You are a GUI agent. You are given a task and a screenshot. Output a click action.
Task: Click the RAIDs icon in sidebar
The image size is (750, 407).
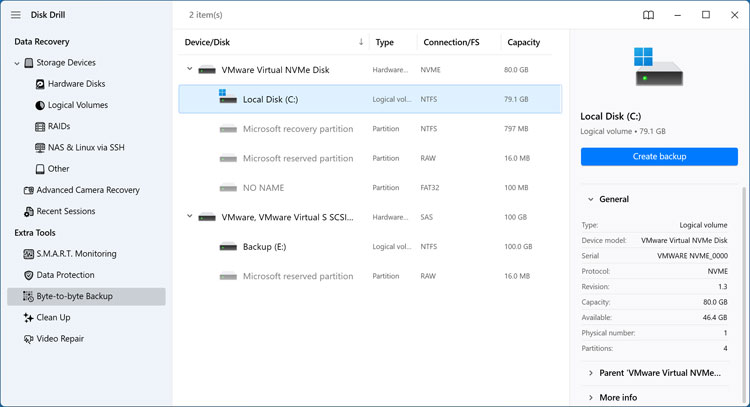(40, 127)
